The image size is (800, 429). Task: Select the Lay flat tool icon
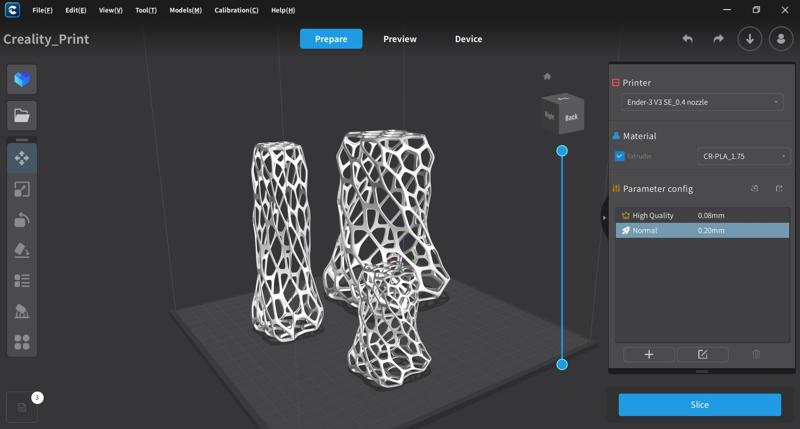22,250
